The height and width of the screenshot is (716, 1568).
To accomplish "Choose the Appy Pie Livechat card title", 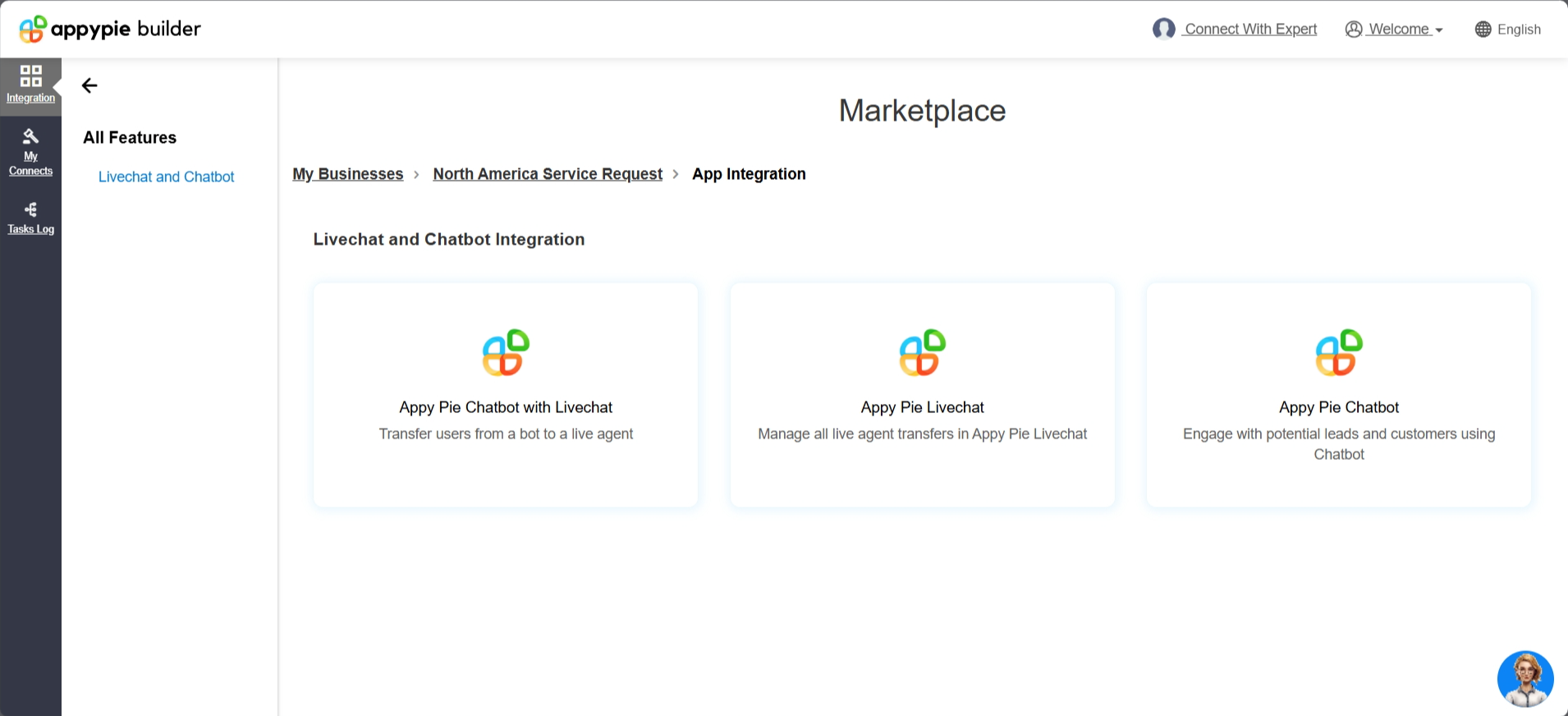I will click(922, 407).
